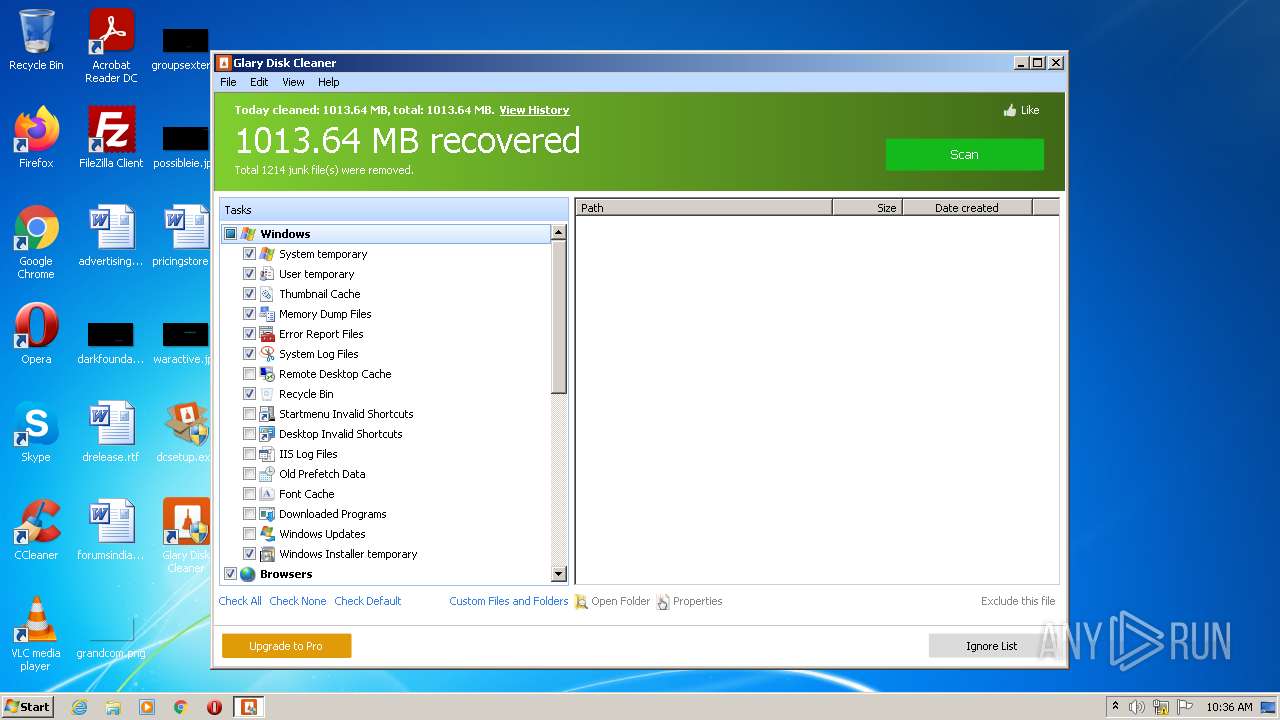Click the Error Report Files icon
This screenshot has height=720, width=1280.
click(267, 334)
